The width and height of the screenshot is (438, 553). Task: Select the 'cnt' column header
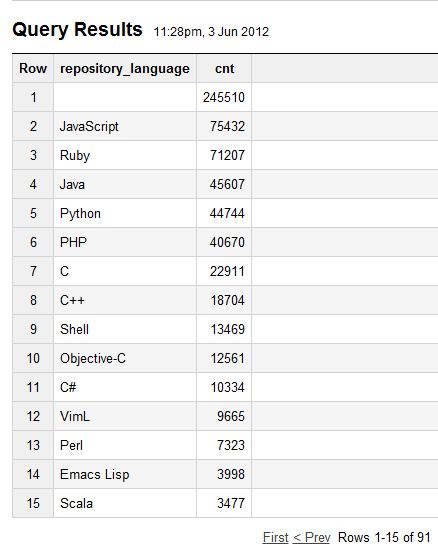click(224, 68)
